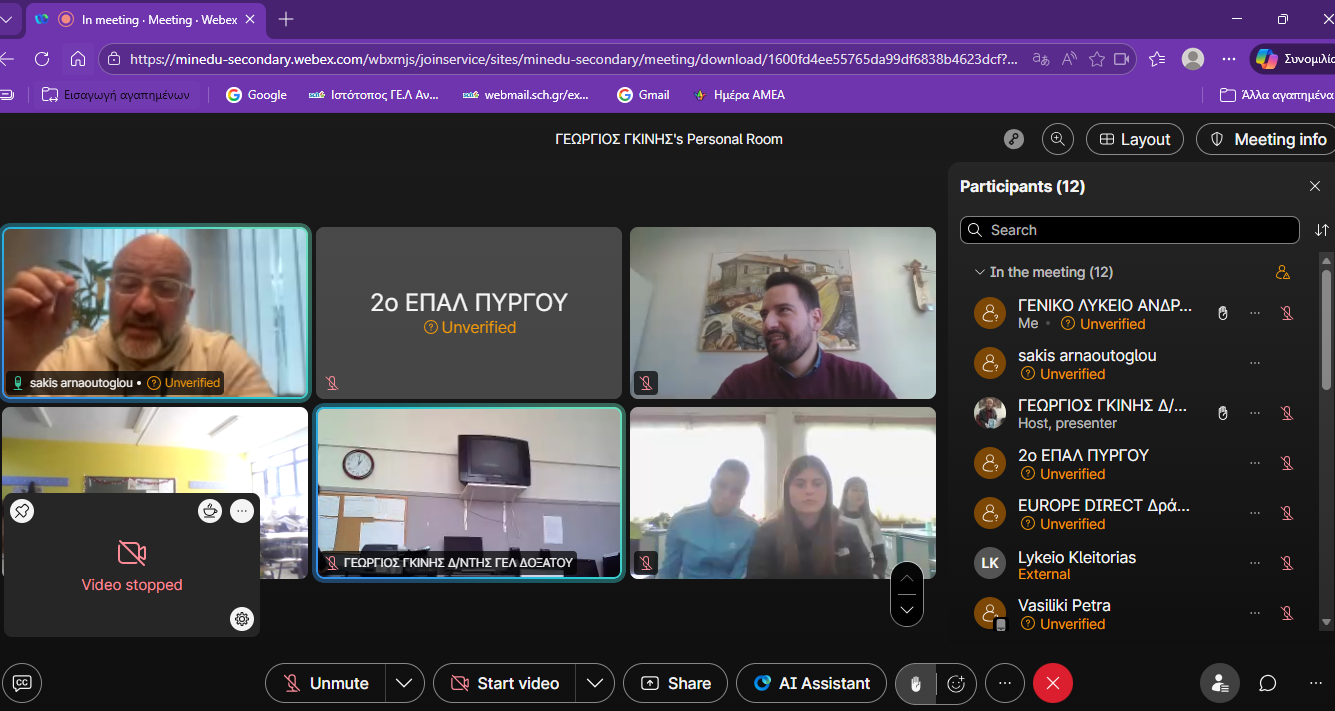Start video from the bottom toolbar
This screenshot has height=711, width=1335.
(x=505, y=683)
